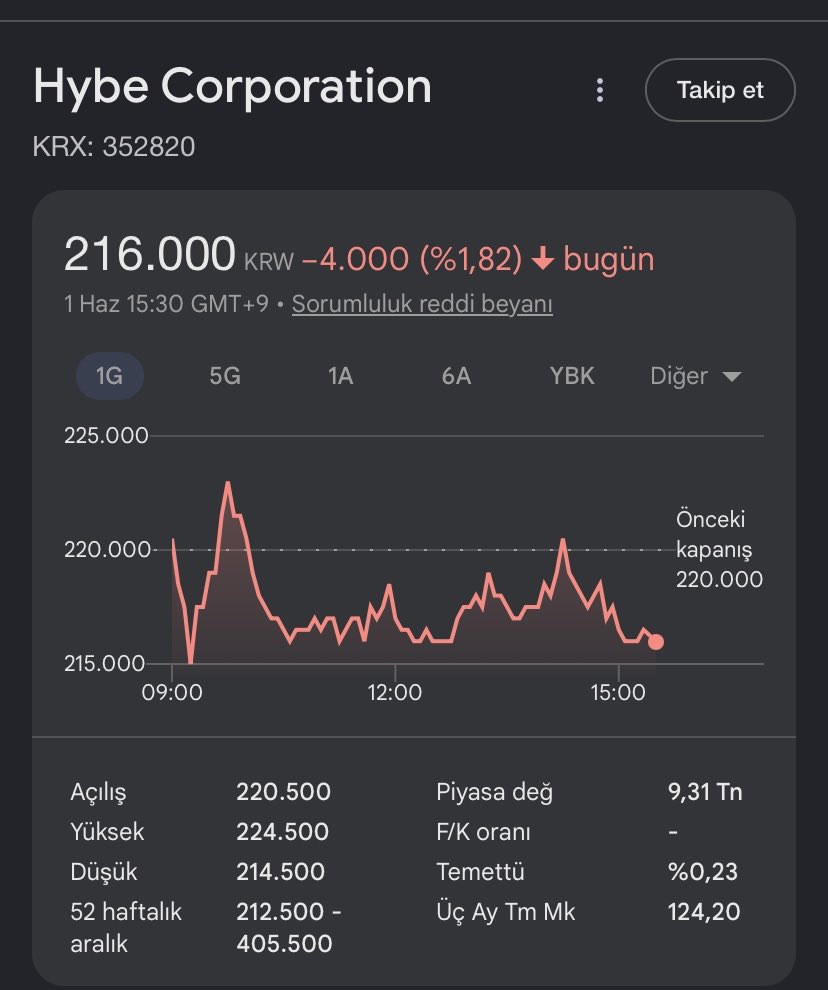Click the 215.000 y-axis label
This screenshot has width=828, height=990.
click(105, 663)
